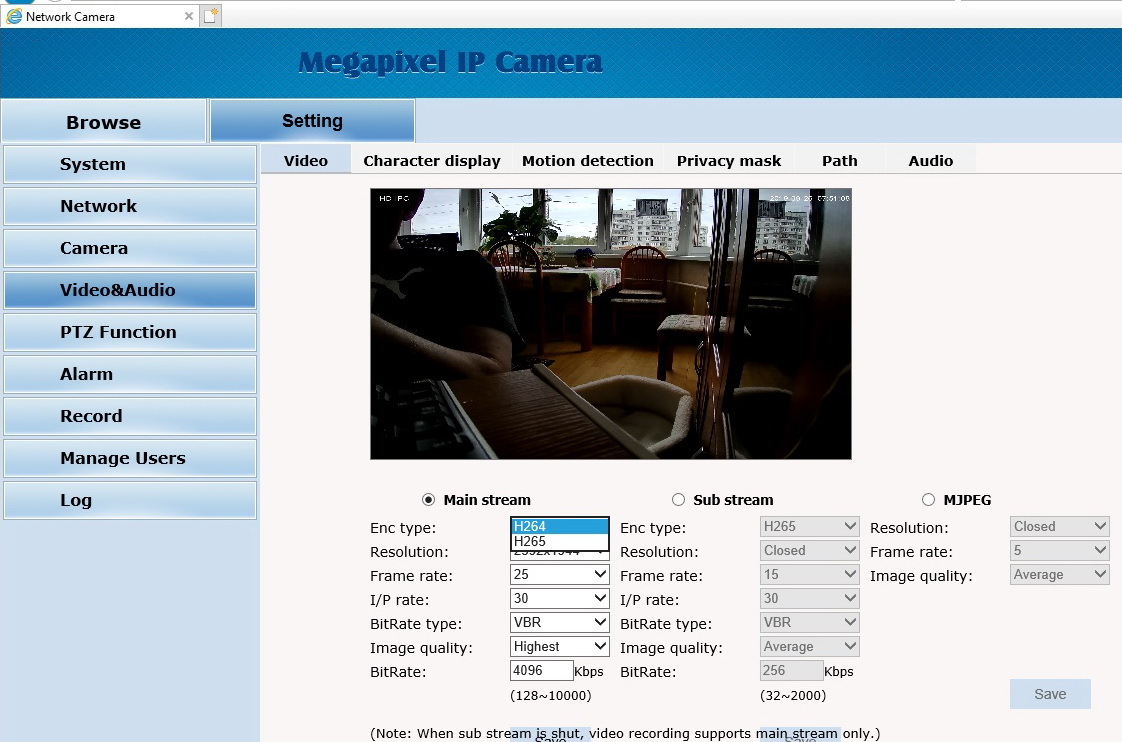This screenshot has width=1122, height=742.
Task: Click the Save button for MJPEG
Action: click(x=1049, y=694)
